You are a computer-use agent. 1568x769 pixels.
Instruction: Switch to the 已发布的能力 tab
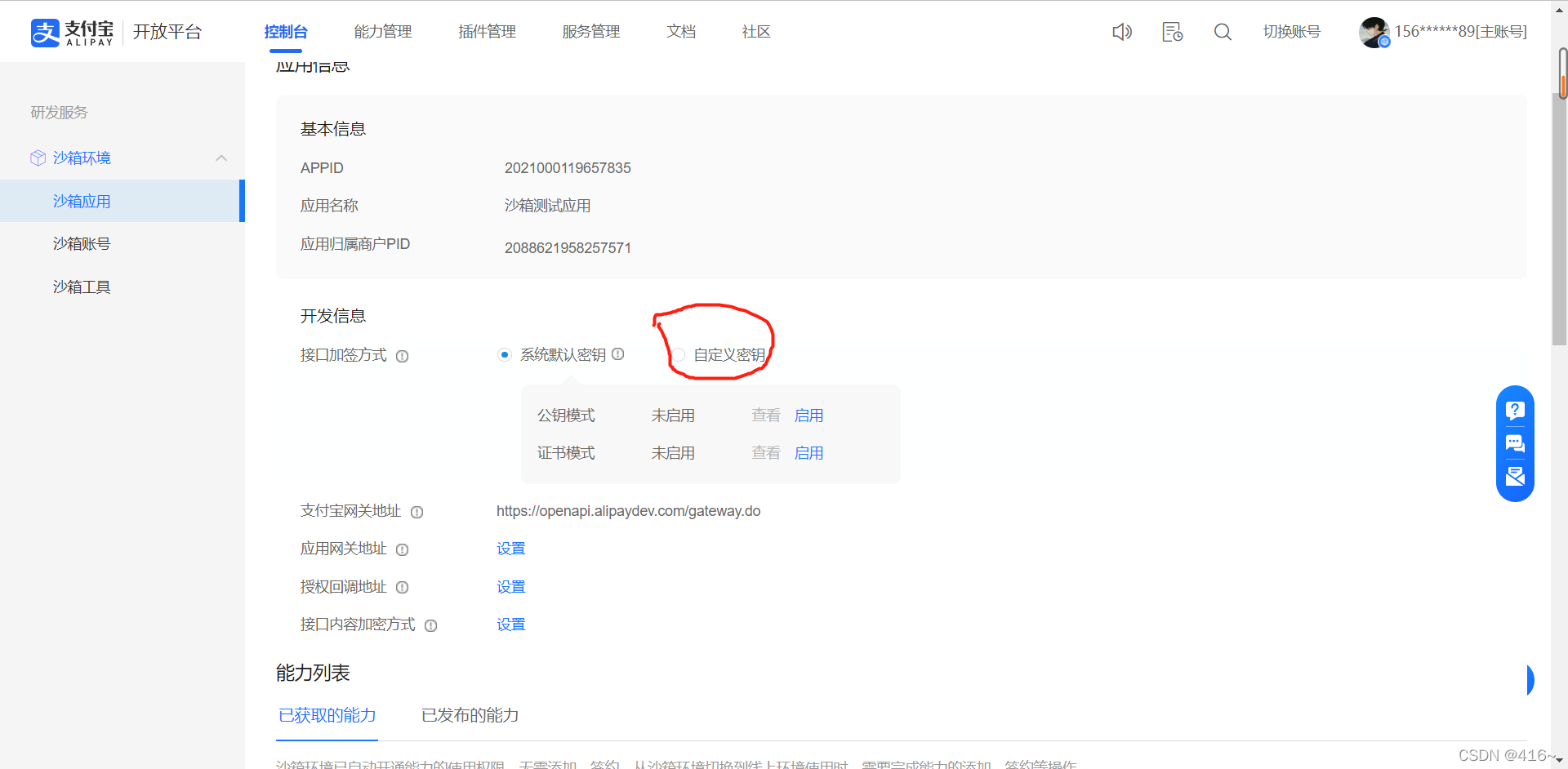(470, 715)
